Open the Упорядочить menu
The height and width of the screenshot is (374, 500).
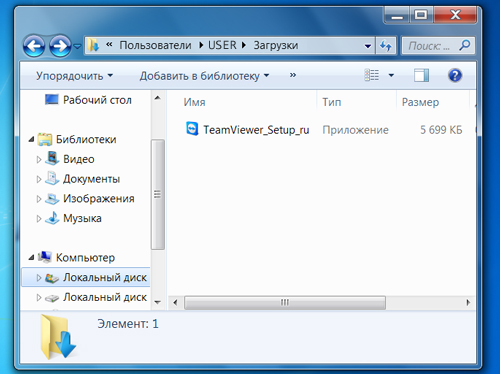coord(75,76)
